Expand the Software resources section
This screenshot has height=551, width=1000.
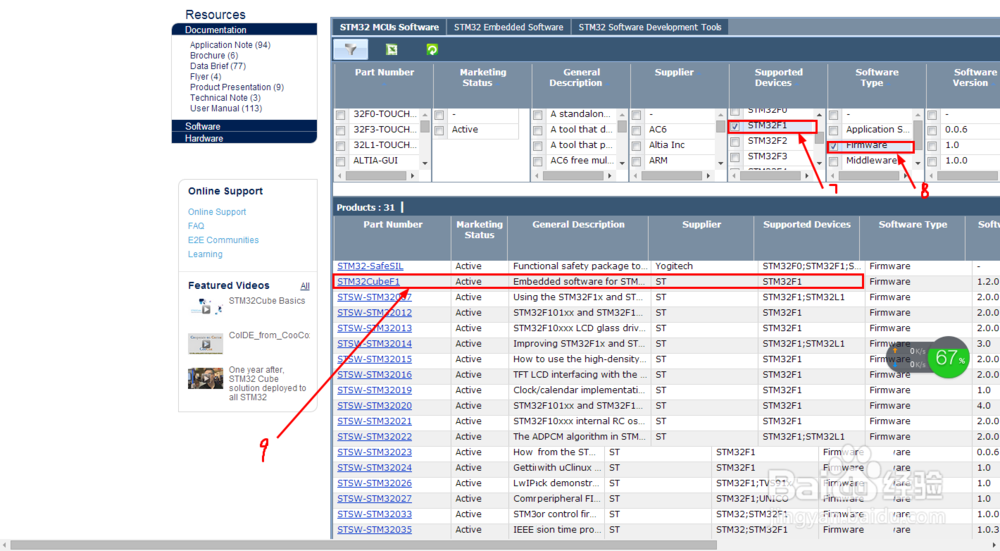244,126
